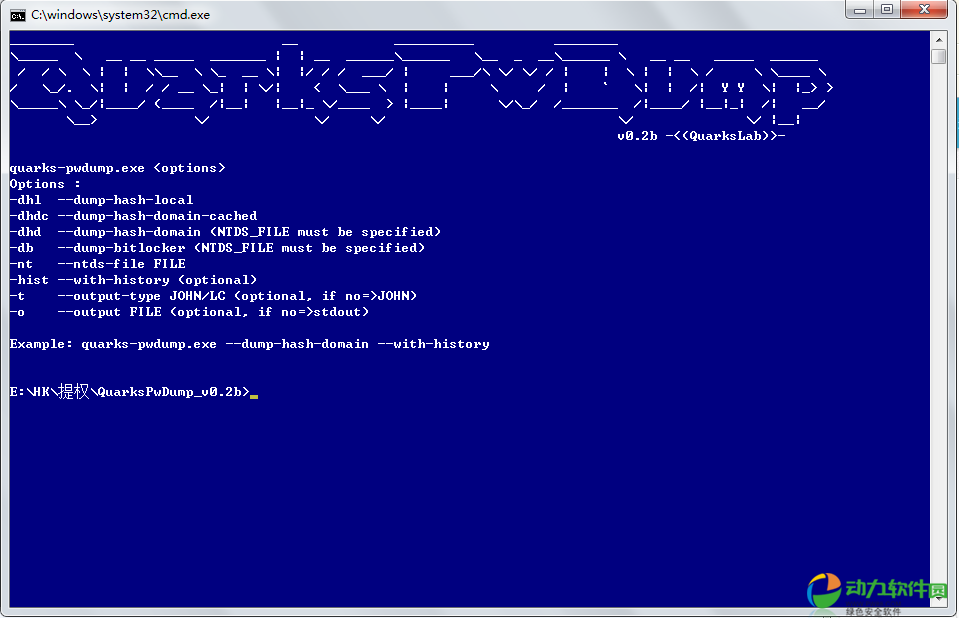The image size is (959, 618).
Task: Click the --output-type JOHN/LC option line
Action: point(213,296)
